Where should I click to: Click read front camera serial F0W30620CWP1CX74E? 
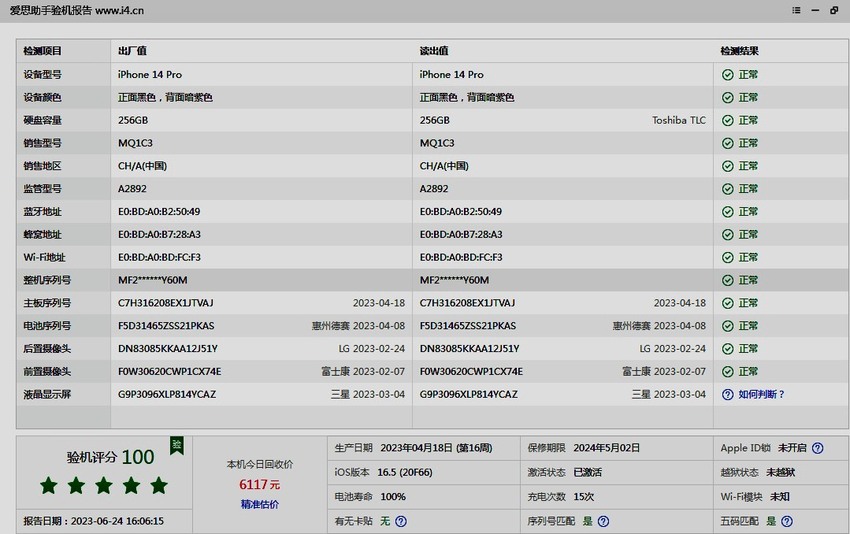pyautogui.click(x=471, y=371)
